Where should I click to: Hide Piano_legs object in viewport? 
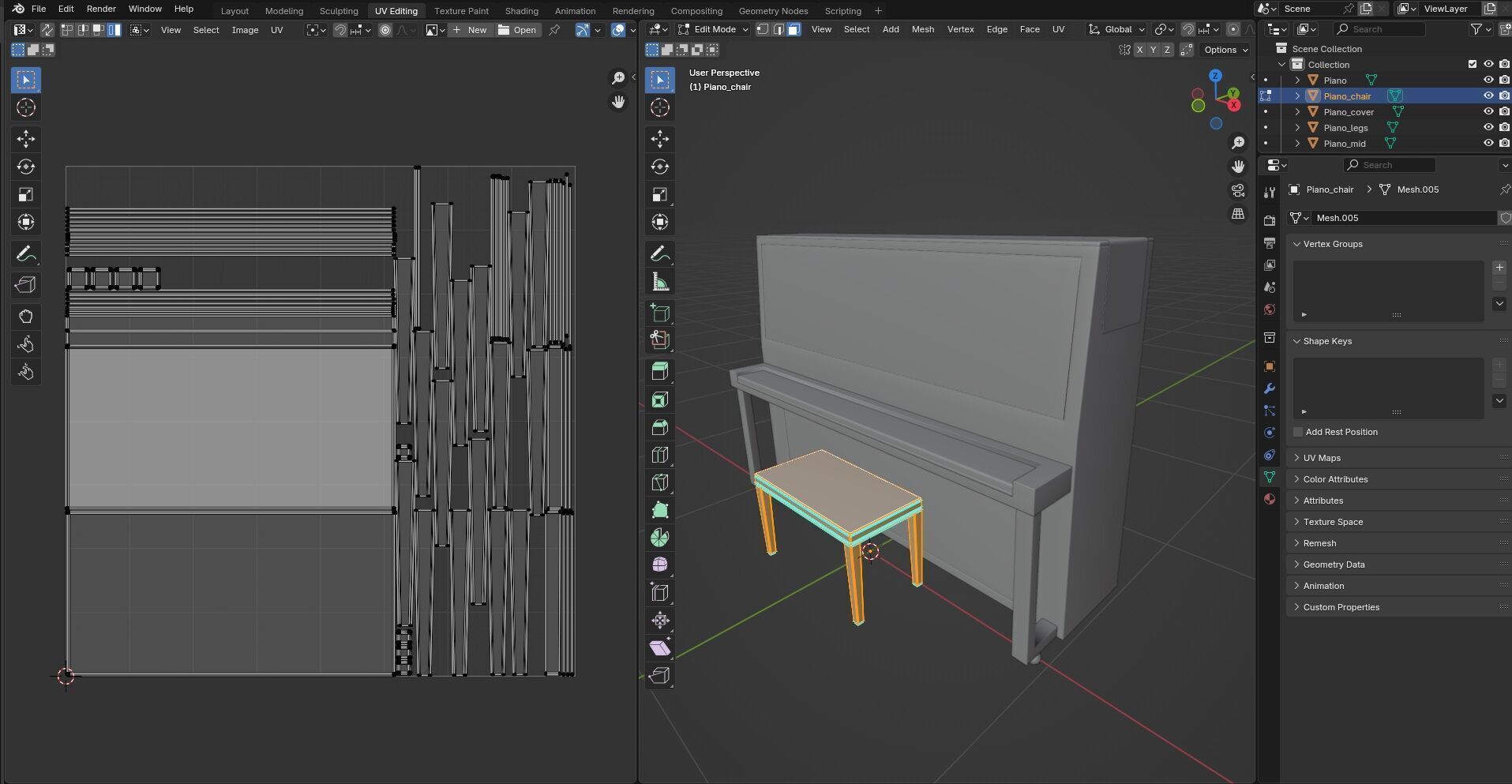click(1488, 127)
